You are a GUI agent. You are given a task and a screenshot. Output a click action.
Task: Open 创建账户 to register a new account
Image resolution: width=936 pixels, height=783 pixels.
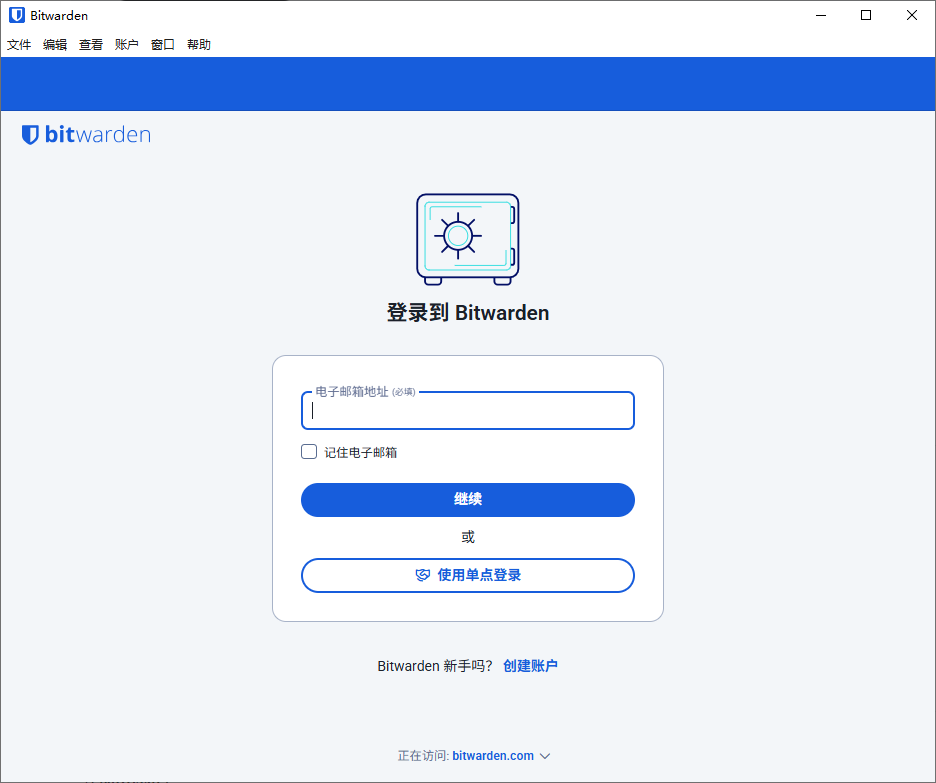pos(531,665)
